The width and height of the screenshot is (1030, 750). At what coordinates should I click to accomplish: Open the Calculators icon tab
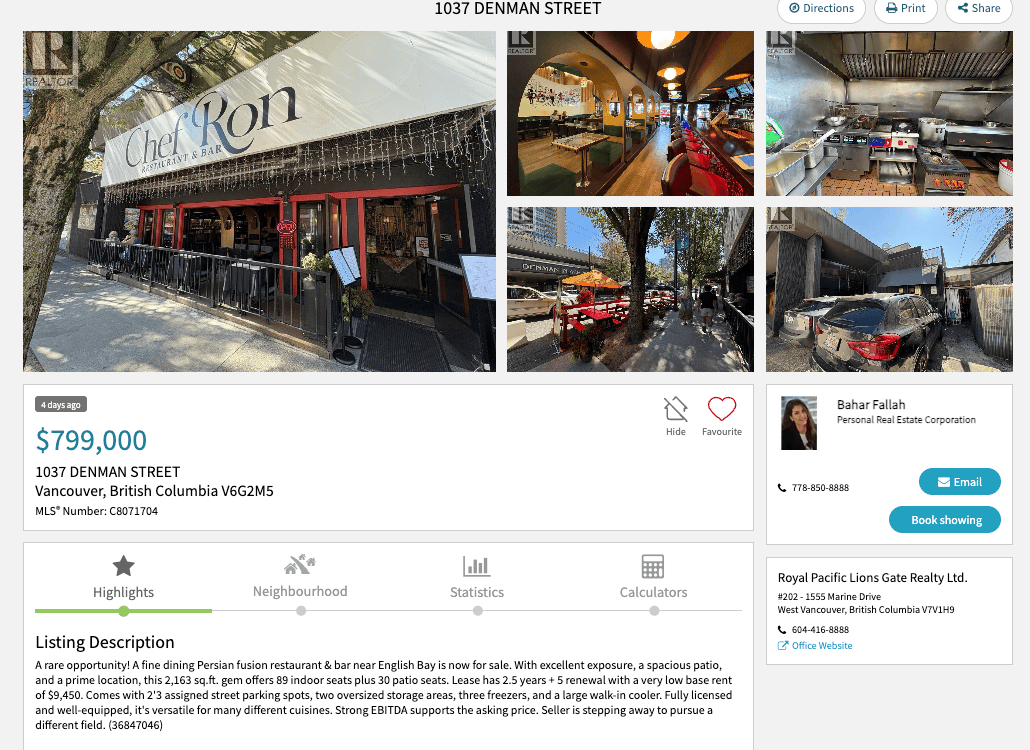tap(653, 566)
